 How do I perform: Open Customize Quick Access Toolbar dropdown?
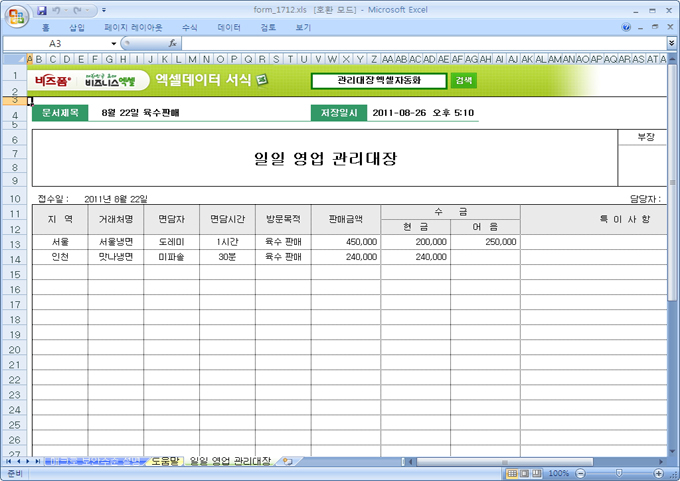(103, 10)
